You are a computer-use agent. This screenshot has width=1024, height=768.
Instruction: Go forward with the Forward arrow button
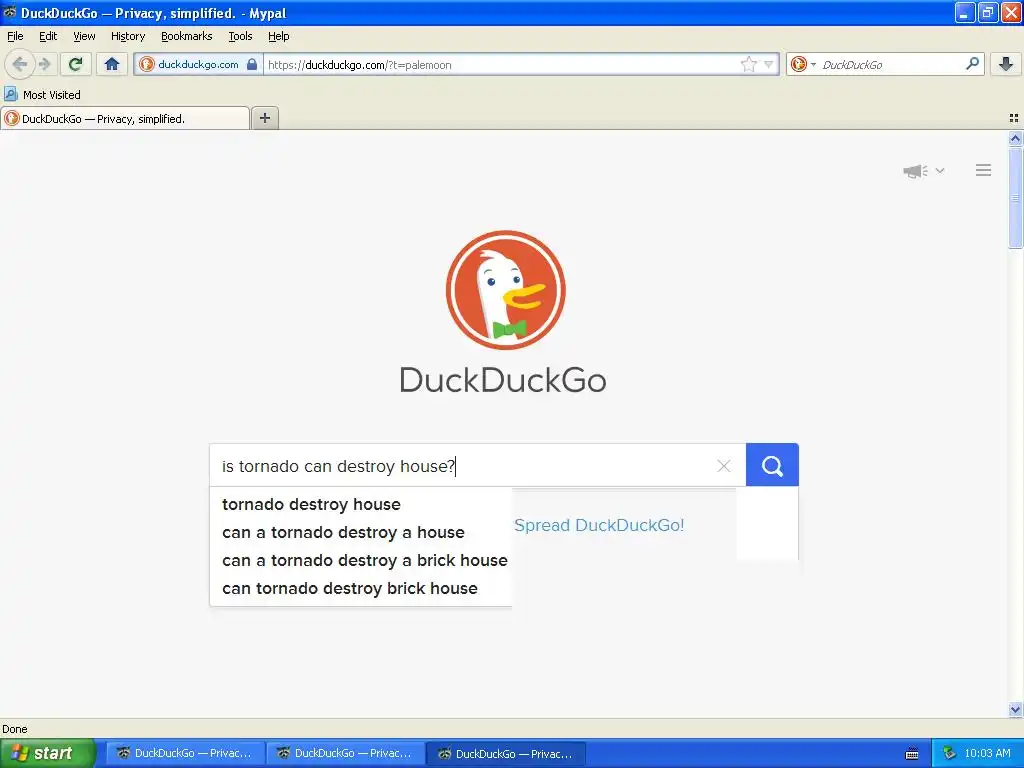tap(44, 64)
